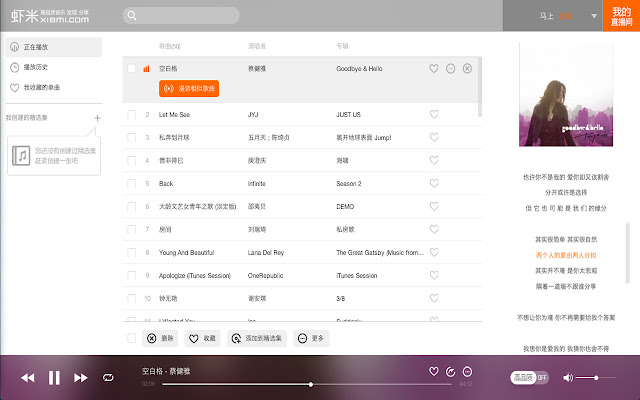Click the favorite button below the list
The height and width of the screenshot is (400, 640).
202,338
